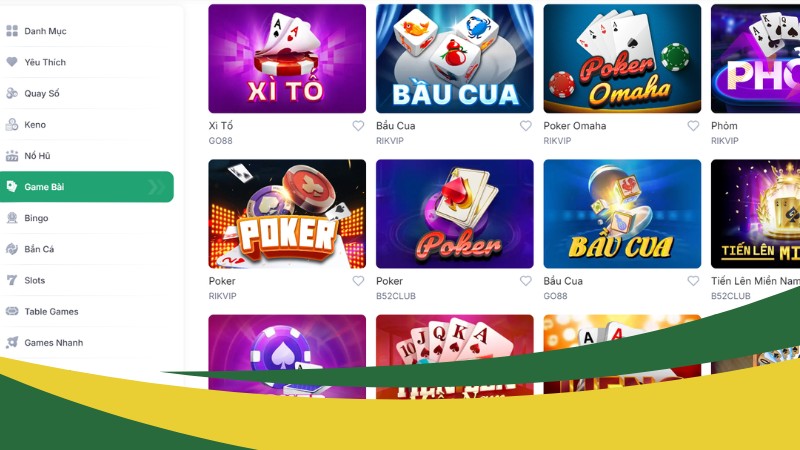
Task: Favorite the Xì Tố game with heart
Action: [x=358, y=126]
